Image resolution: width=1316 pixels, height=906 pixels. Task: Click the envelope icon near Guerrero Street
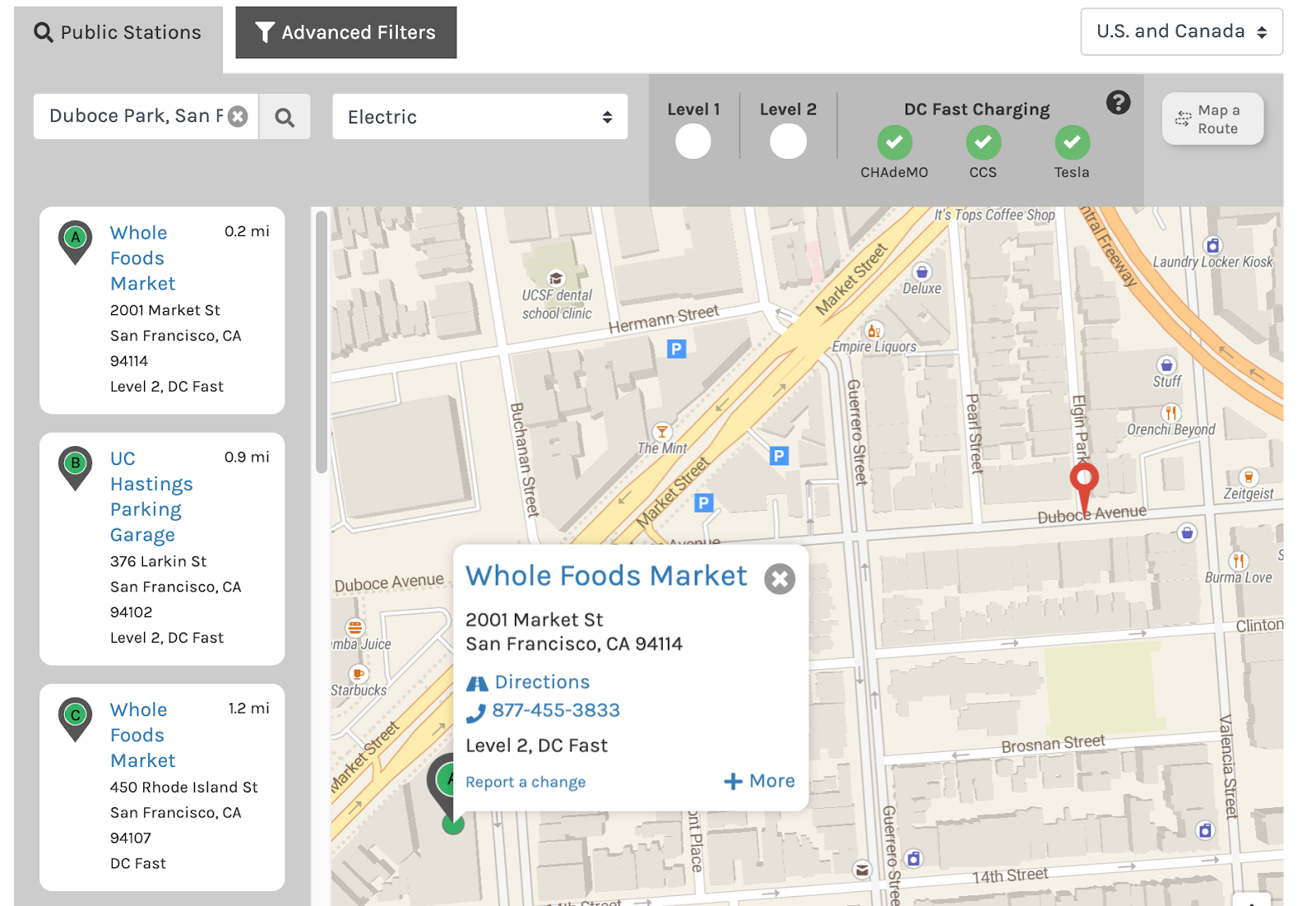(862, 869)
